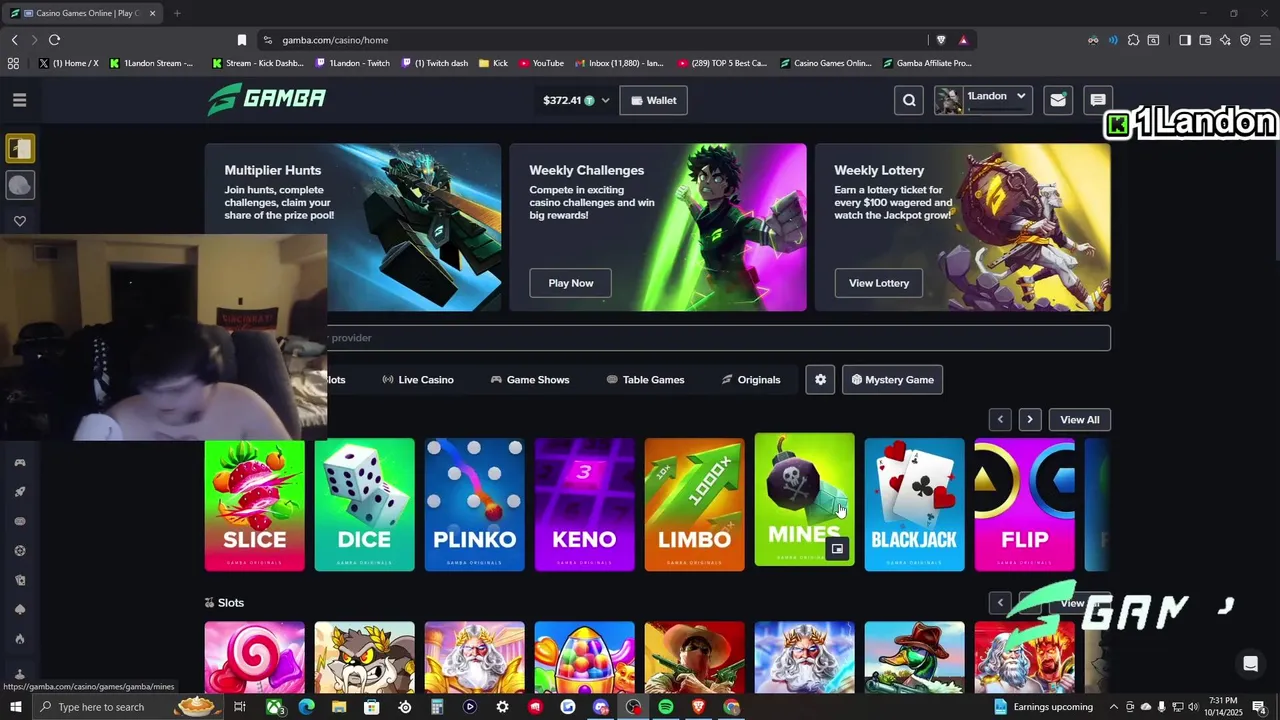This screenshot has height=720, width=1280.
Task: Open the Kick bookmarks folder
Action: [x=493, y=63]
